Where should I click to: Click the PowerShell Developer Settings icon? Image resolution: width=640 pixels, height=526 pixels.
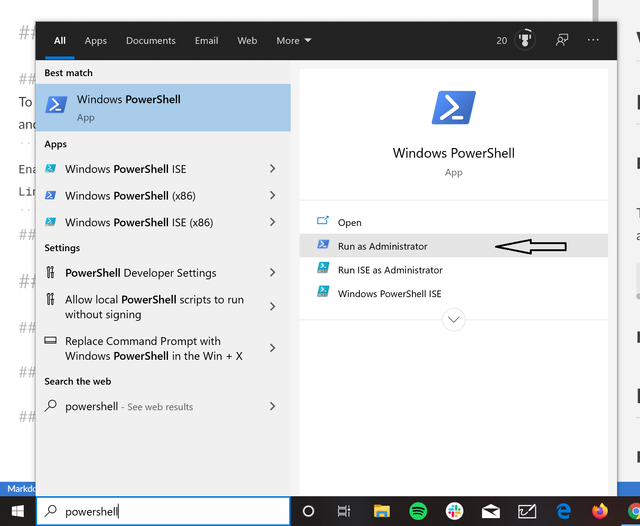tap(50, 272)
